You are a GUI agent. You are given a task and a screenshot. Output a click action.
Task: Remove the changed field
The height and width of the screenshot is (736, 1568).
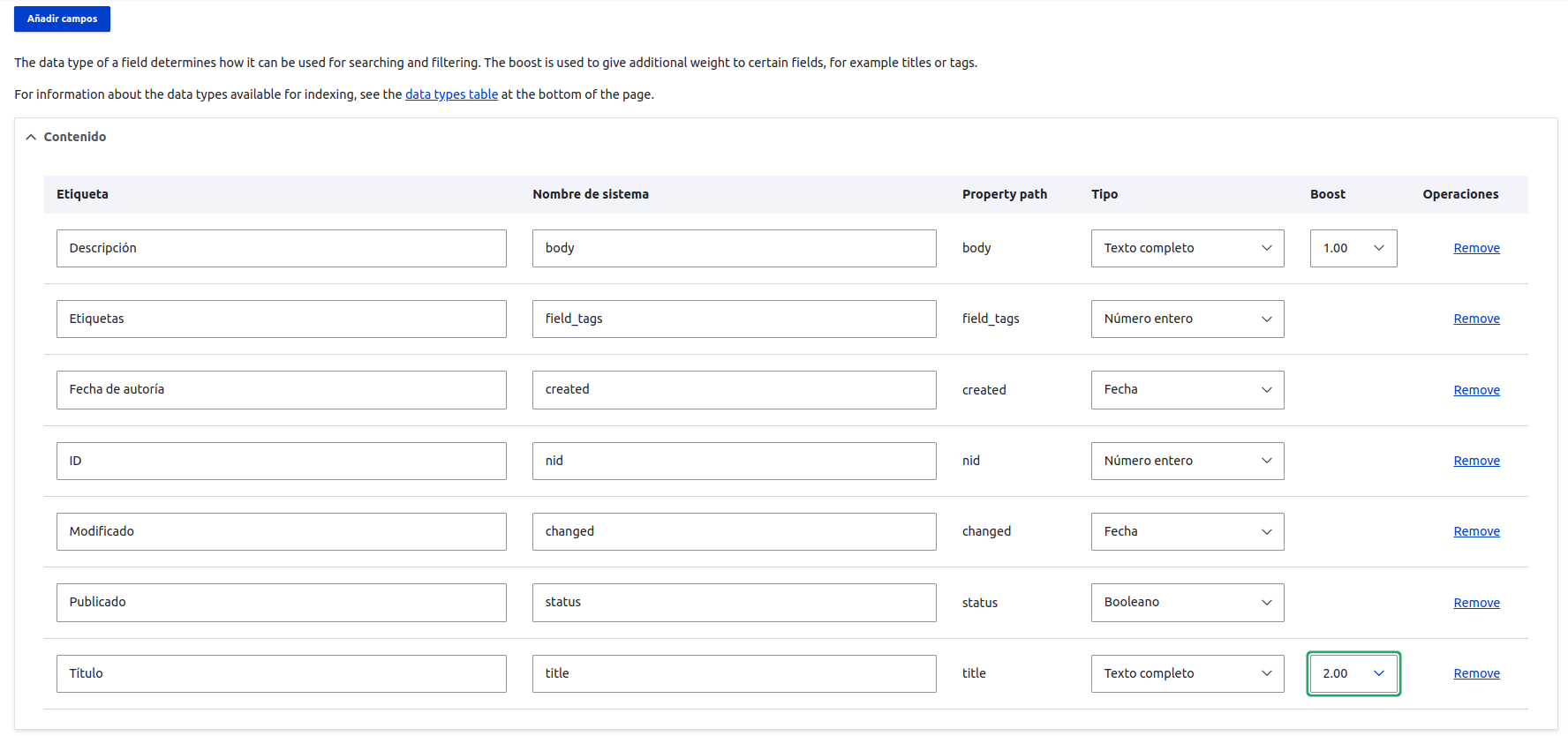(x=1476, y=531)
